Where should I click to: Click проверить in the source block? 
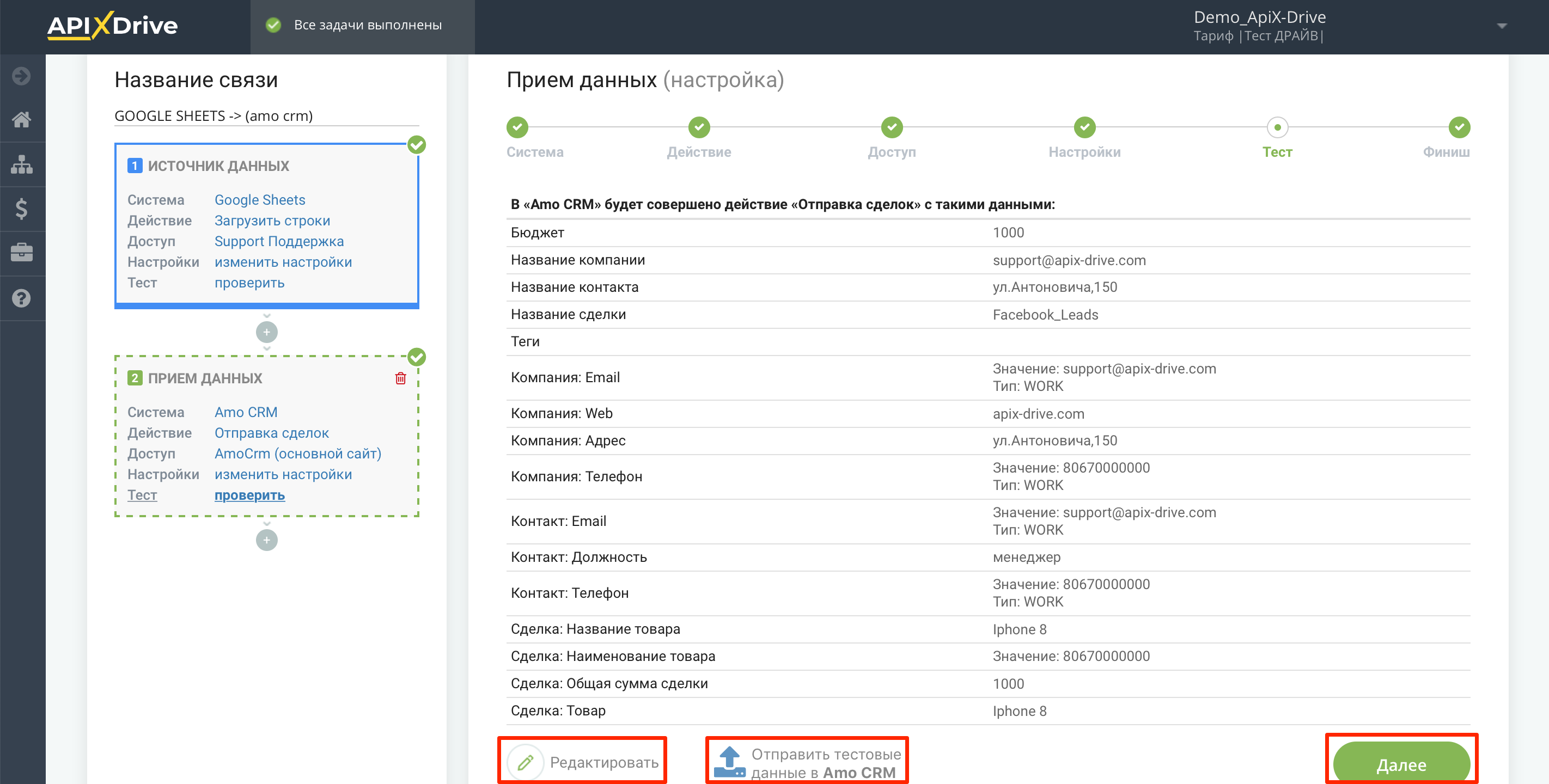[x=249, y=283]
